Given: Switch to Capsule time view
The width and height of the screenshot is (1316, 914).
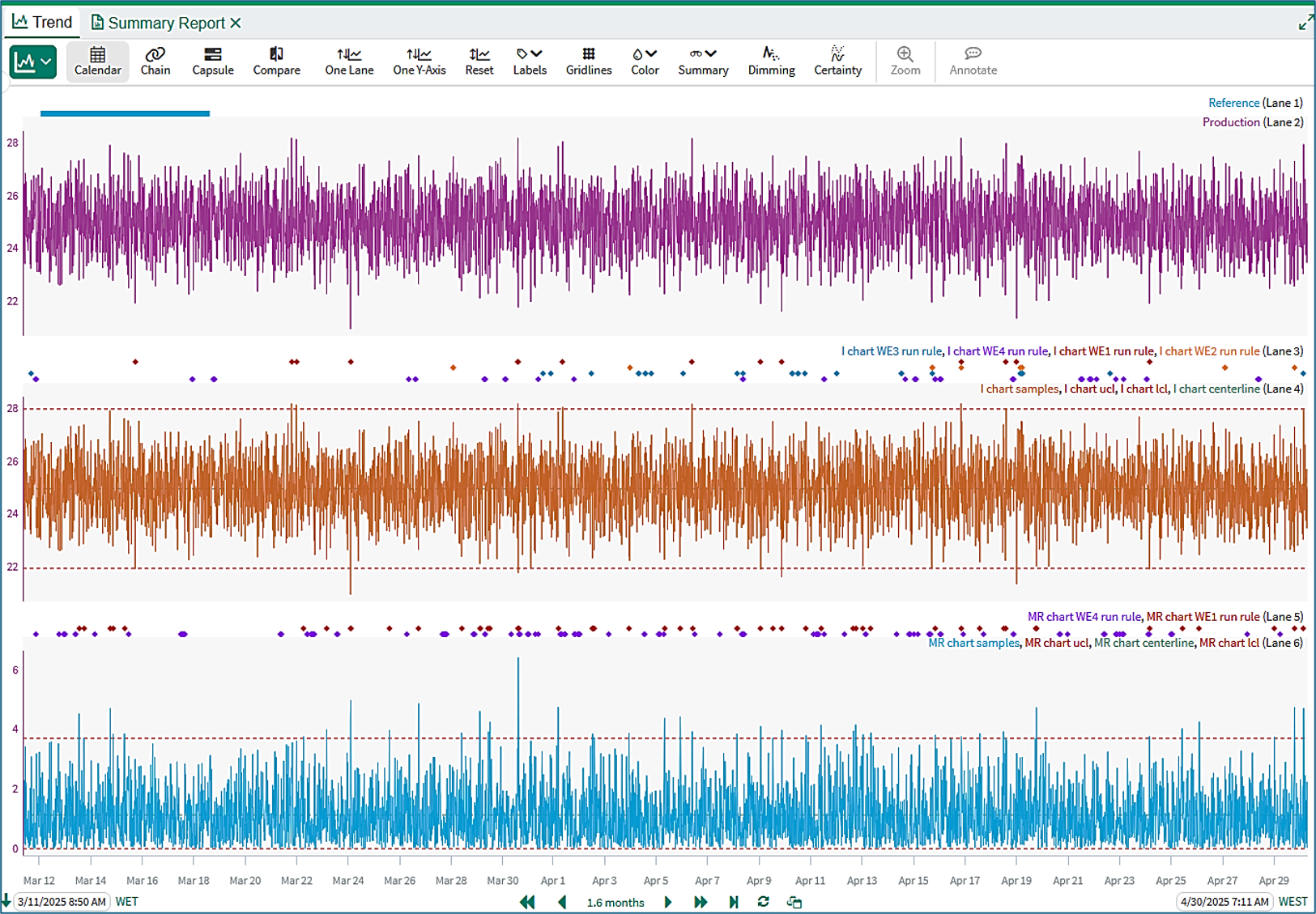Looking at the screenshot, I should click(x=213, y=62).
